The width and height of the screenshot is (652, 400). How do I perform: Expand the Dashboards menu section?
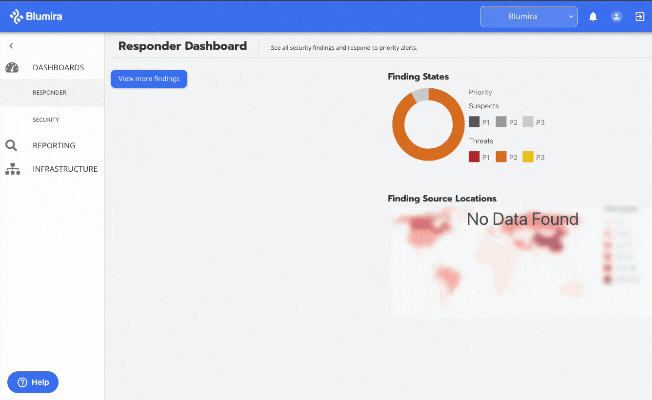[58, 67]
